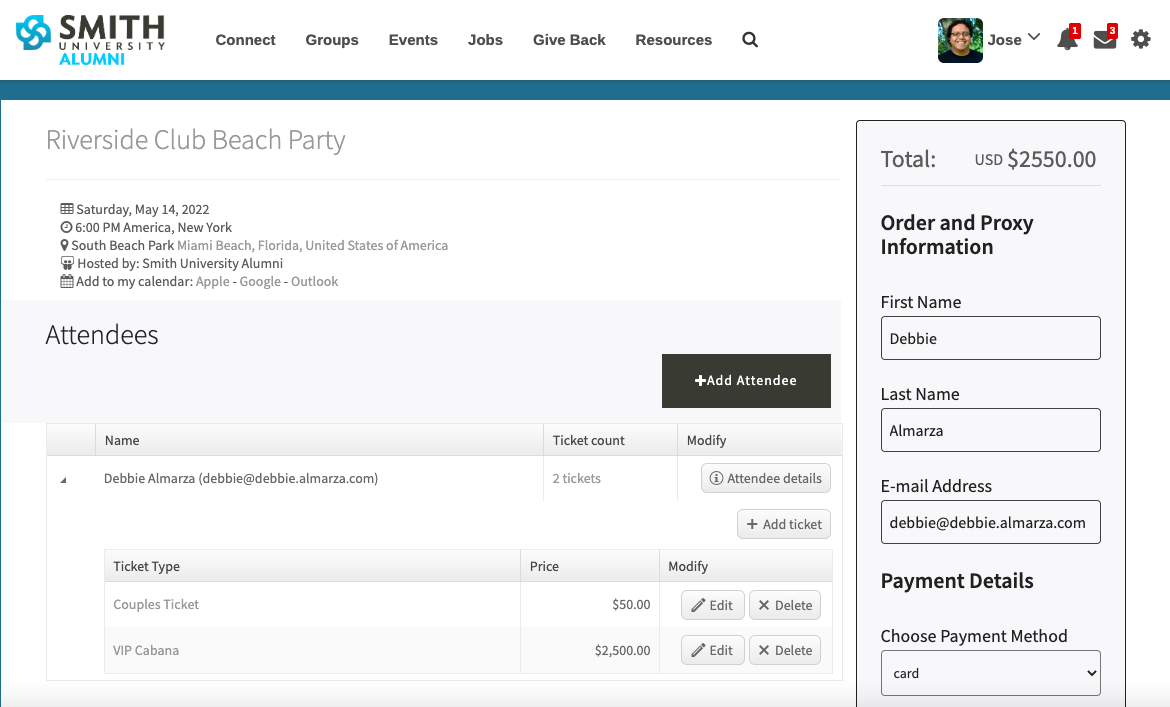Open the Choose Payment Method dropdown
The width and height of the screenshot is (1170, 707).
990,673
